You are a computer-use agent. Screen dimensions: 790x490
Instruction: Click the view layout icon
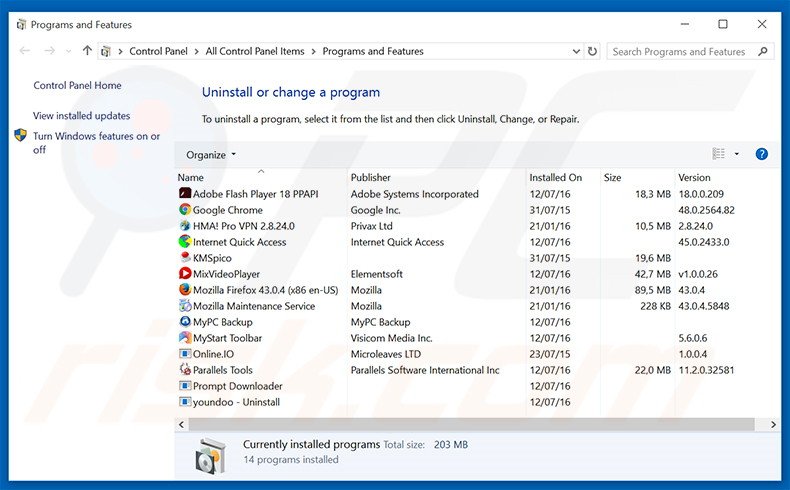pyautogui.click(x=718, y=154)
